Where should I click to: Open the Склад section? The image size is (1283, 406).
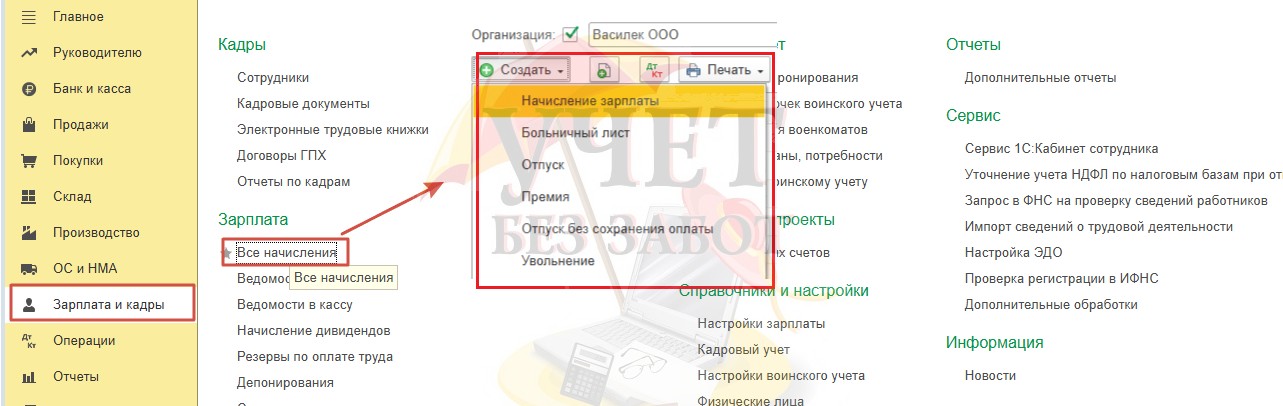tap(72, 196)
